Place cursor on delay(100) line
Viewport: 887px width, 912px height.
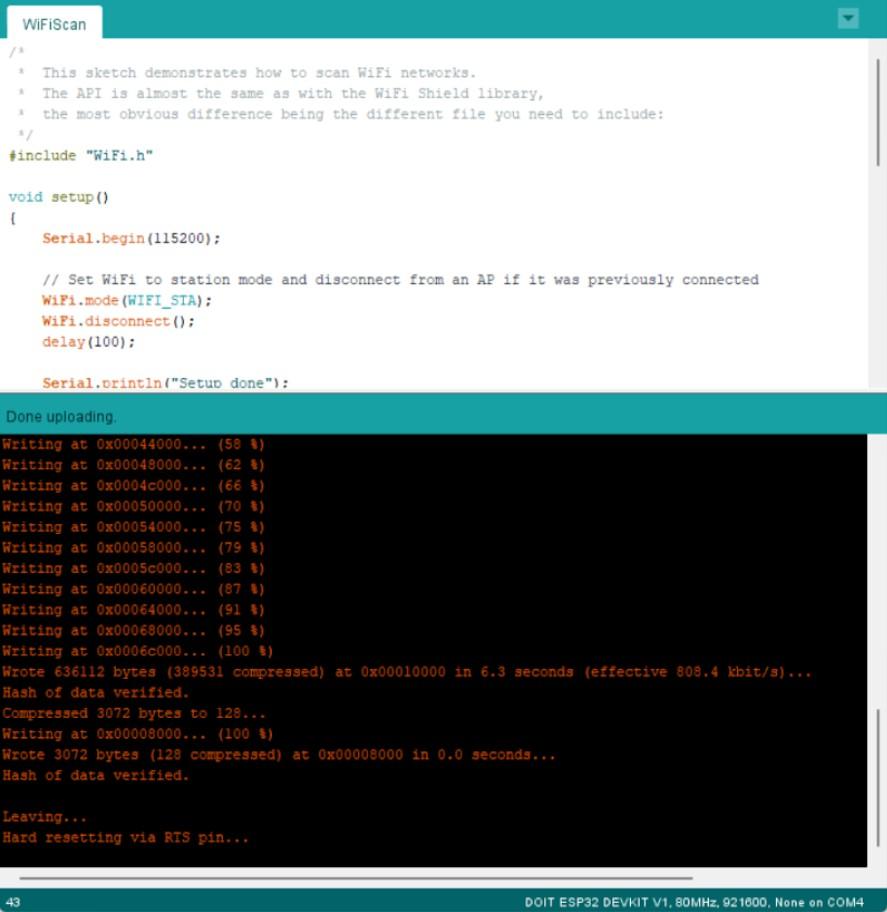pos(88,341)
